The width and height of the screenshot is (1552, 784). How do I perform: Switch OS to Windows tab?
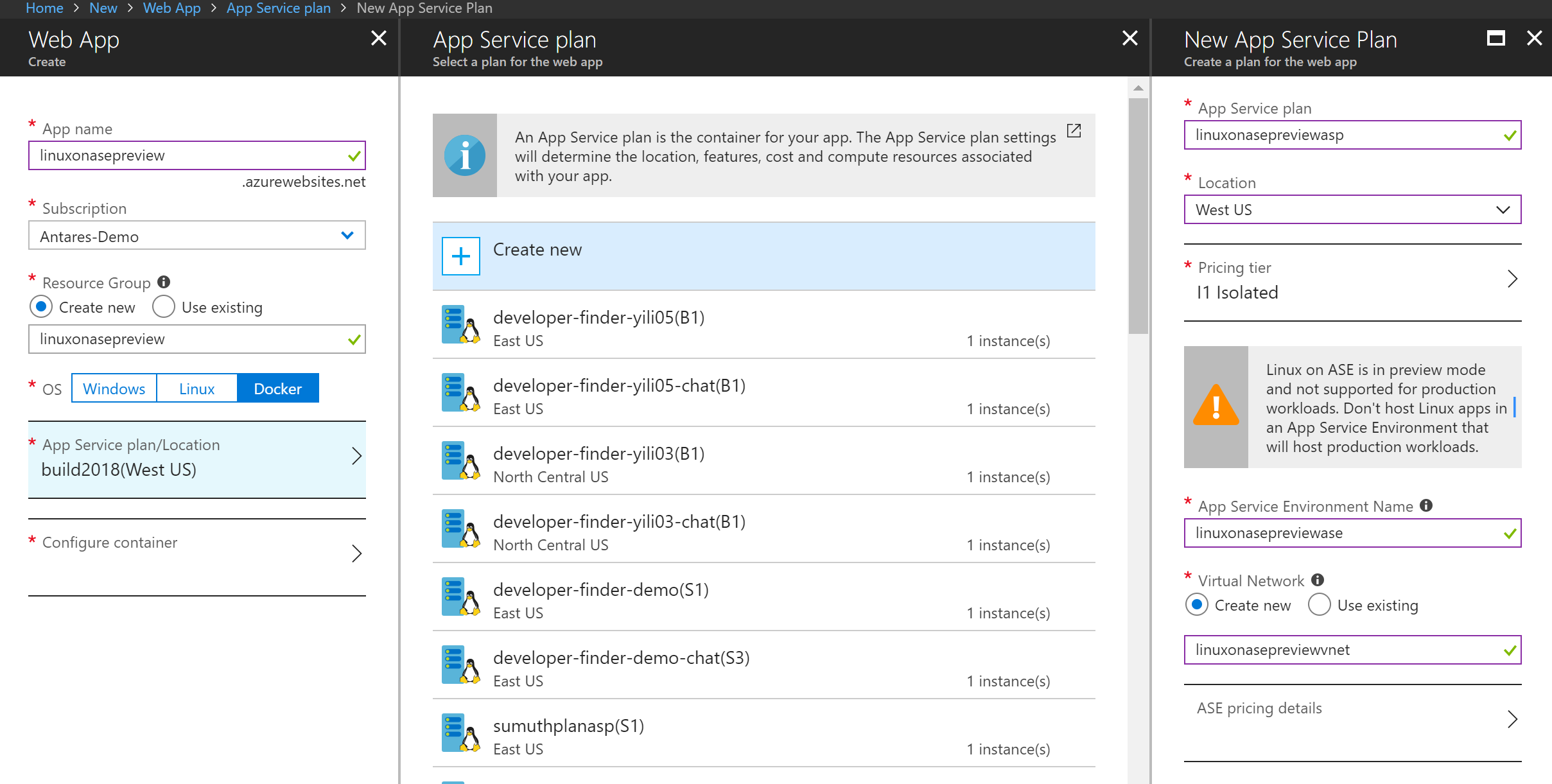[114, 388]
